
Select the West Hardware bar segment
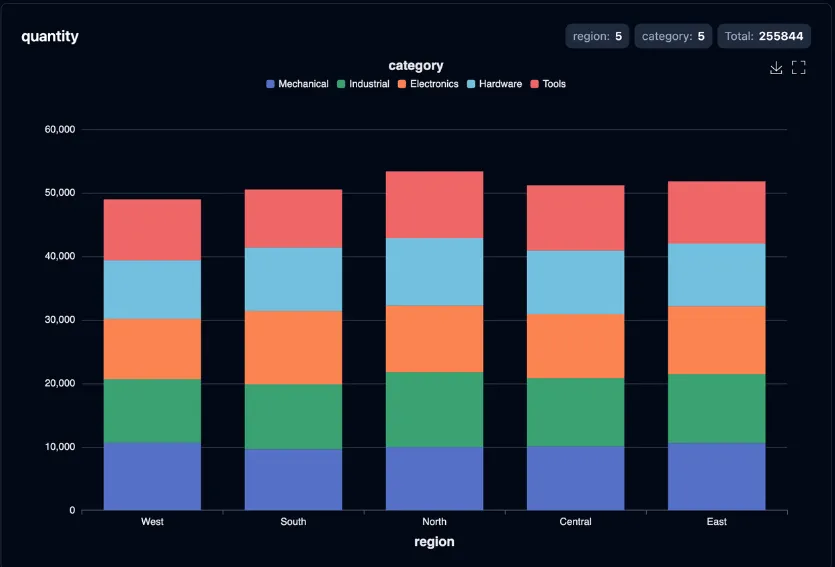(x=152, y=290)
